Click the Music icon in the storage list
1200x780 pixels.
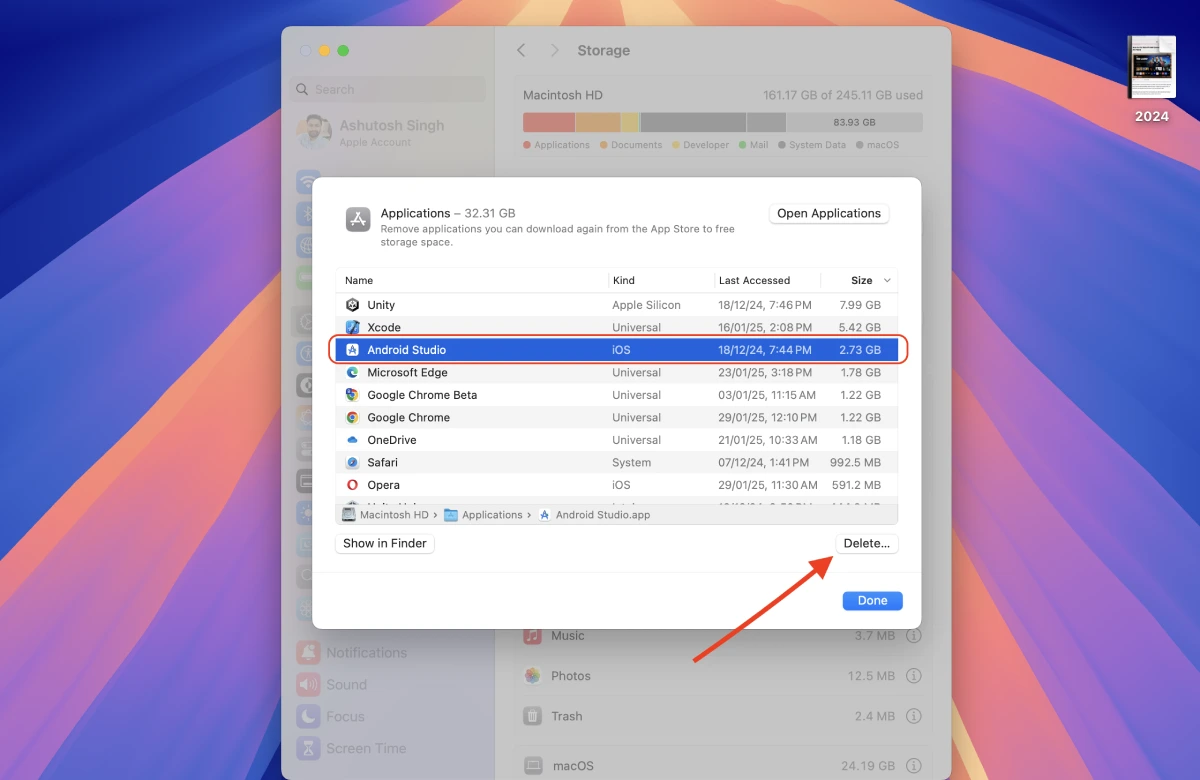tap(533, 636)
